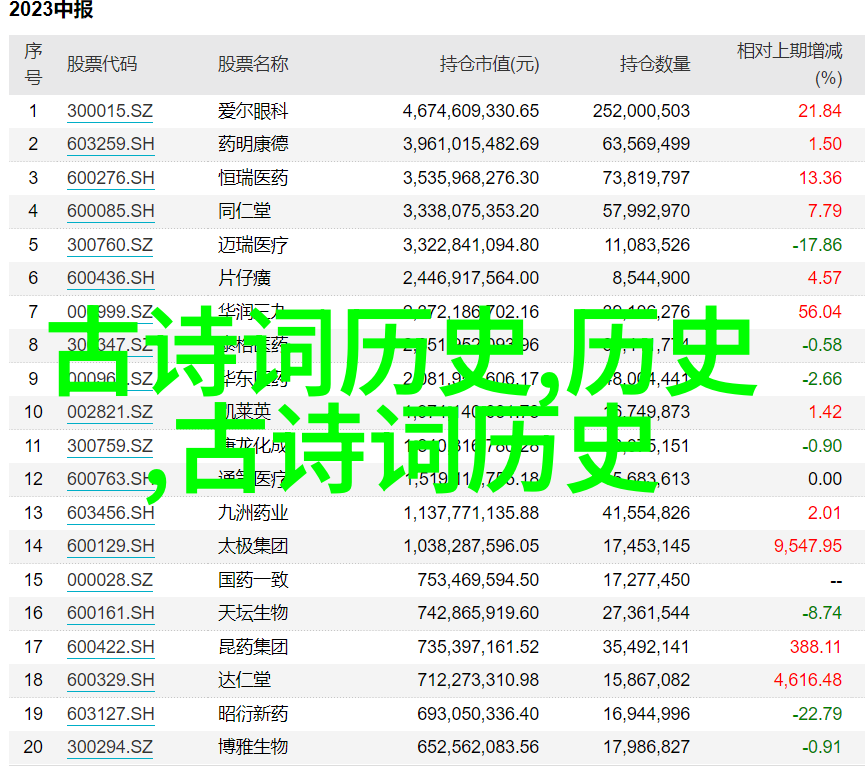Select the stock name 药明康德
Screen dimensions: 865x776
(253, 145)
